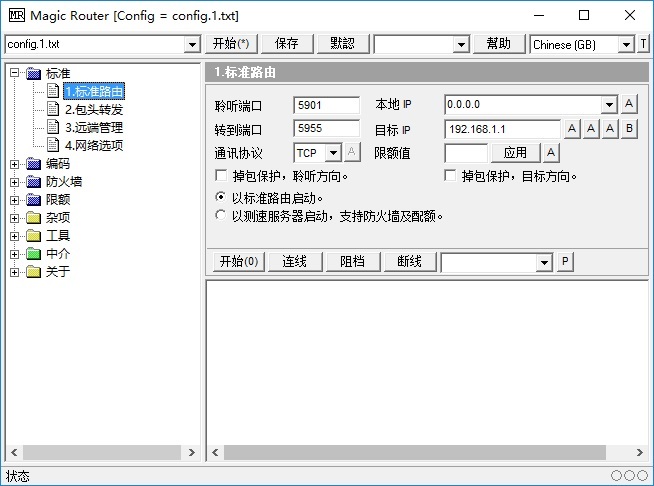The height and width of the screenshot is (486, 654).
Task: Open the empty toolbar dropdown before 幫助
Action: point(461,44)
